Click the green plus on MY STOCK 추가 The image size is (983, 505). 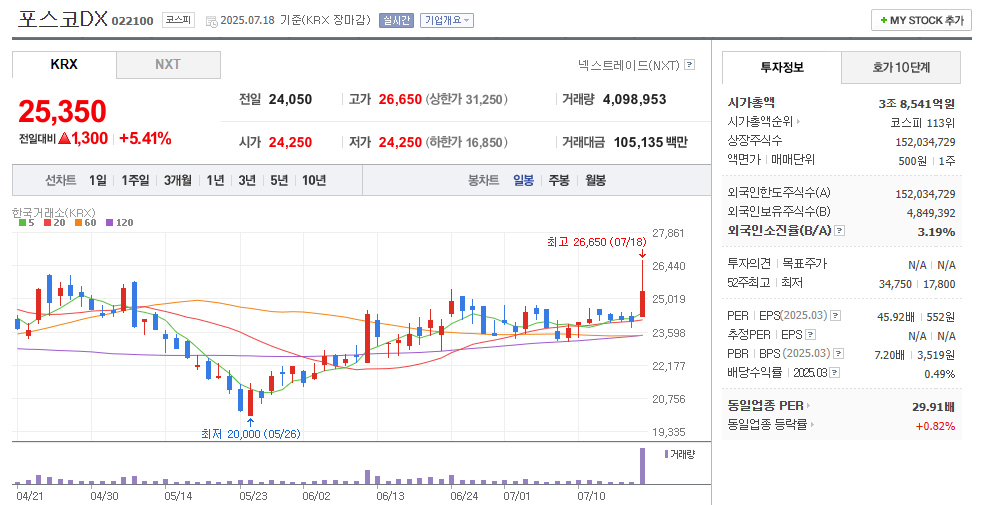[884, 21]
